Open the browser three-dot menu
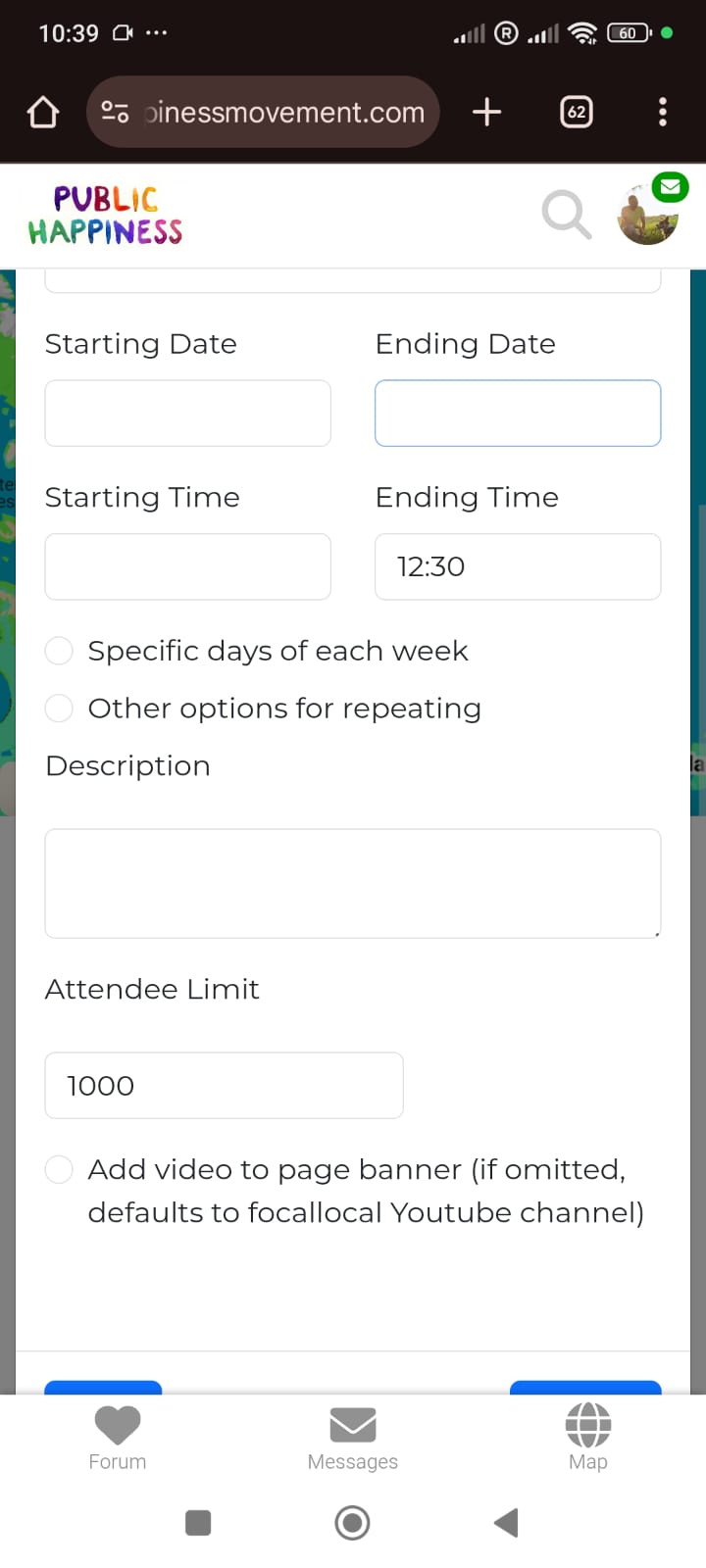The image size is (706, 1568). (663, 113)
